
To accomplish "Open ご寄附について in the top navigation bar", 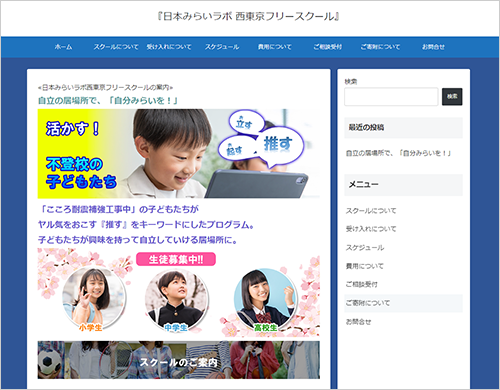I will point(380,47).
